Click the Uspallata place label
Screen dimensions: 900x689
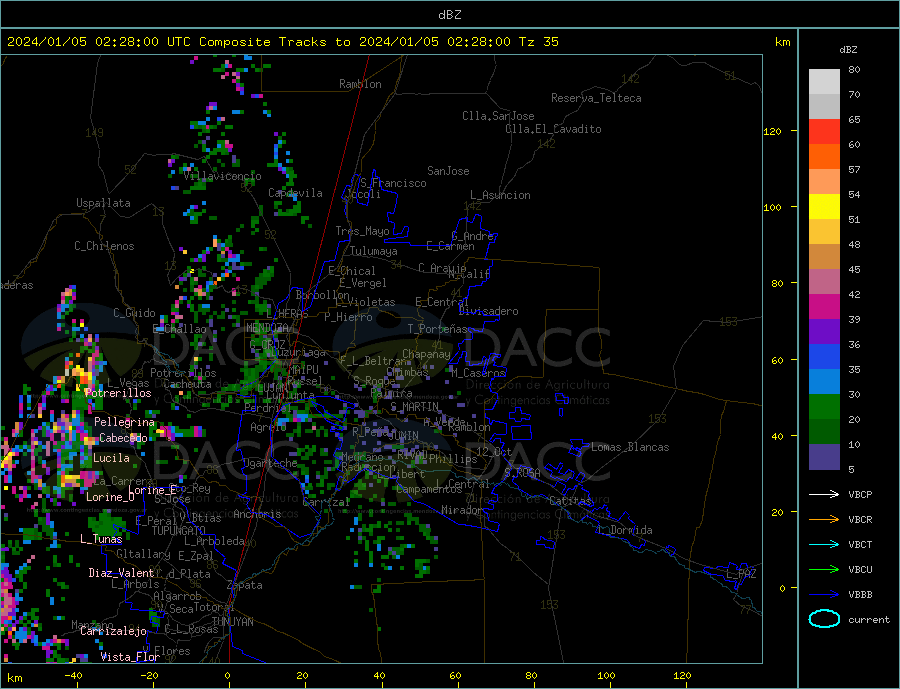103,203
